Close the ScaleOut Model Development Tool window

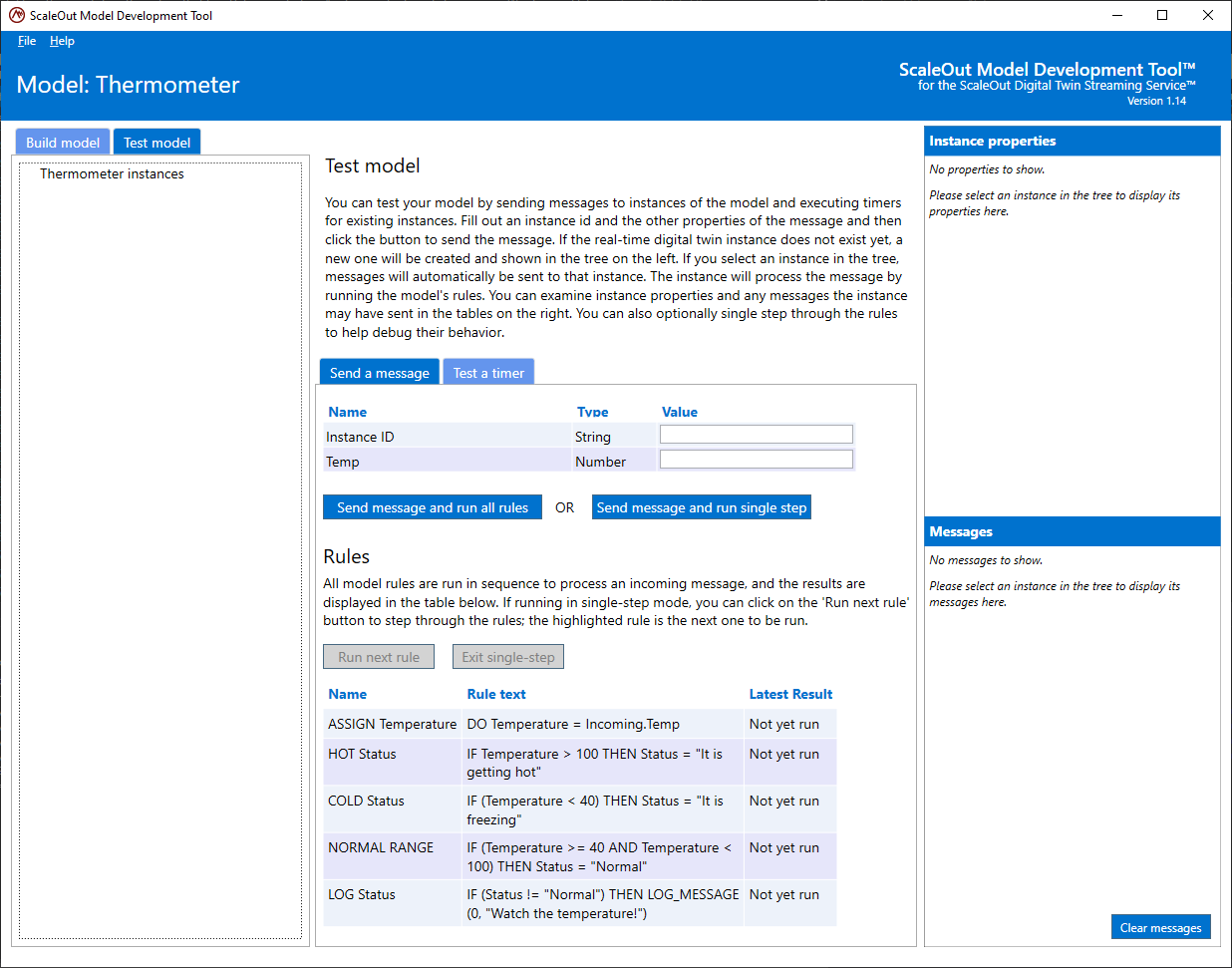(x=1208, y=15)
